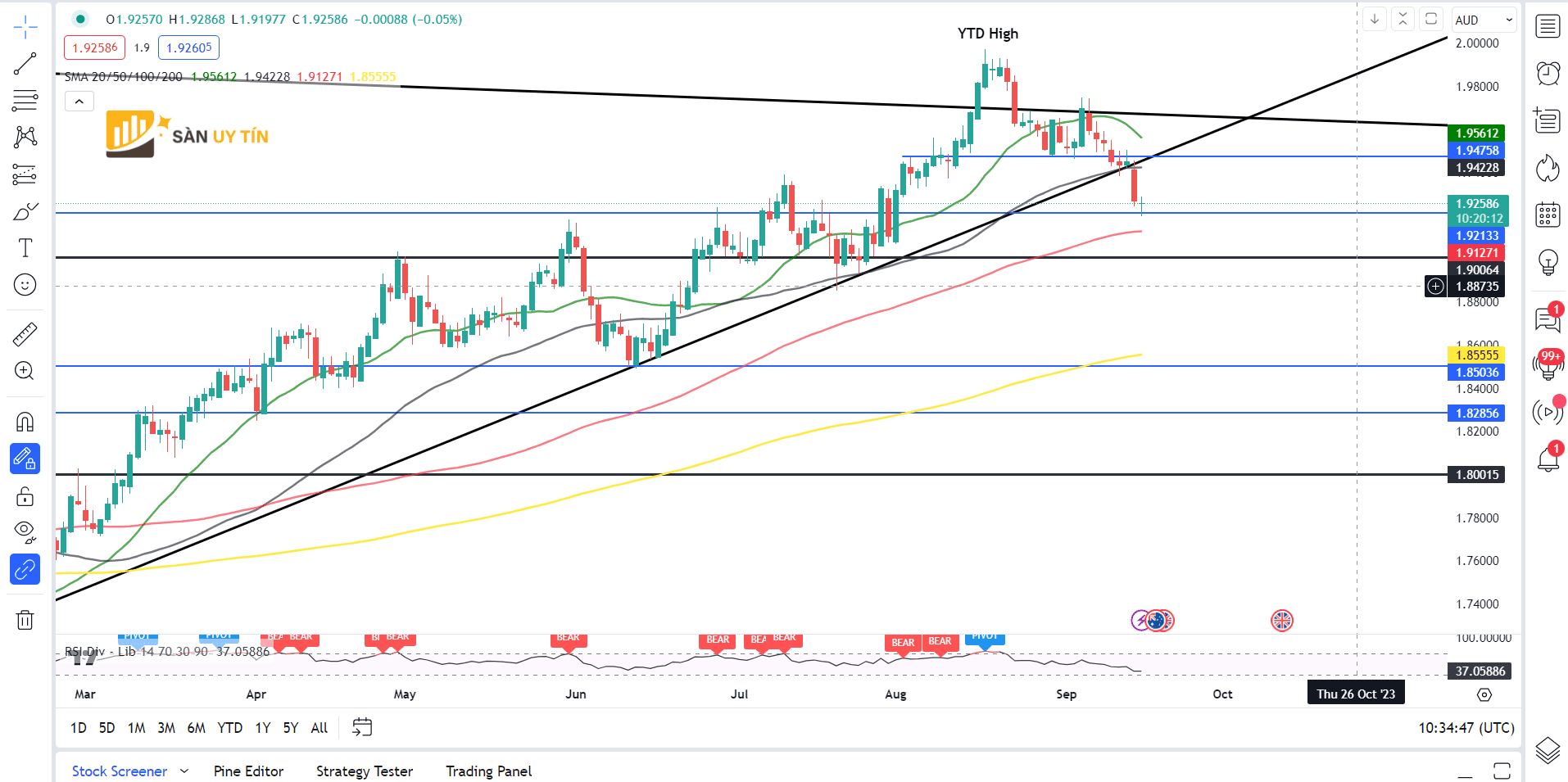Open the Stock Screener tab
Viewport: 1568px width, 782px height.
click(x=120, y=771)
